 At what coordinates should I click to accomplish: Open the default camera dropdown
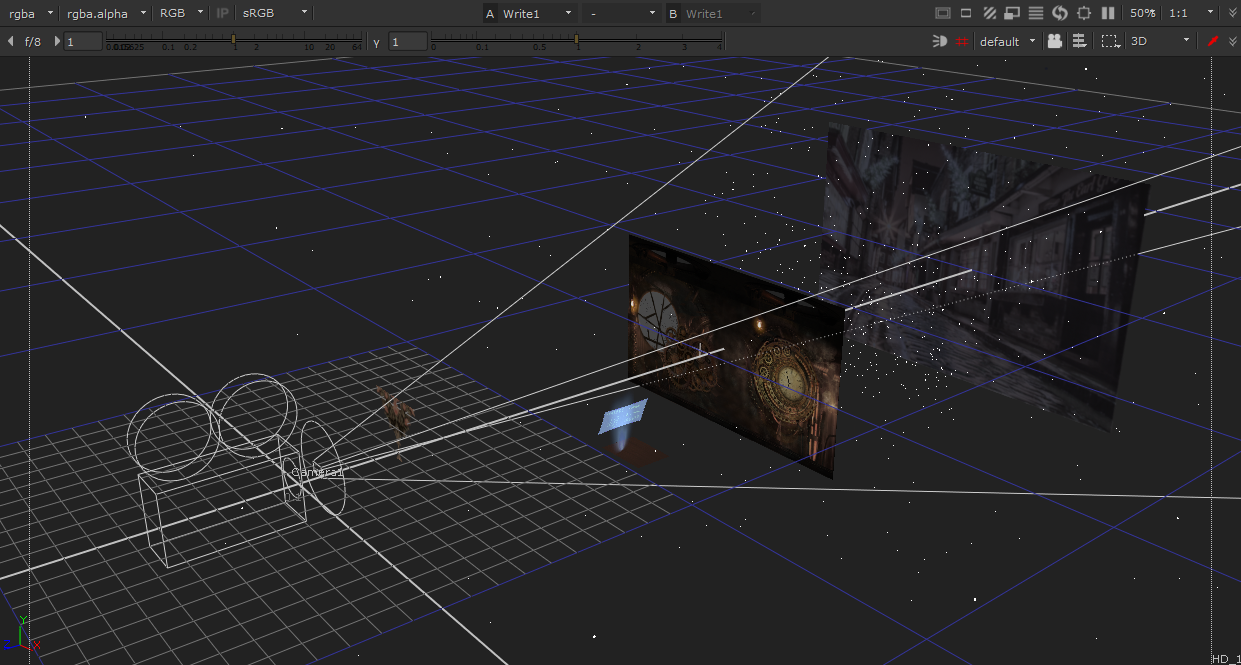1007,42
